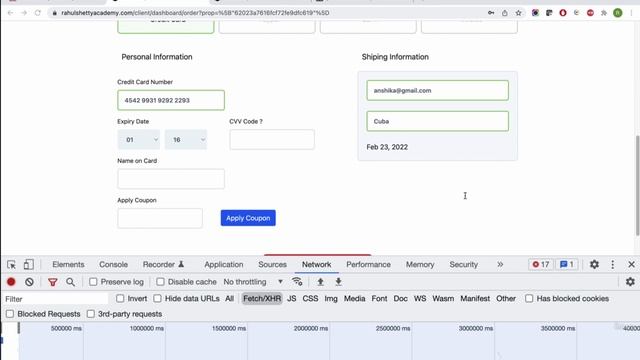
Task: Open the Security tab
Action: [464, 264]
